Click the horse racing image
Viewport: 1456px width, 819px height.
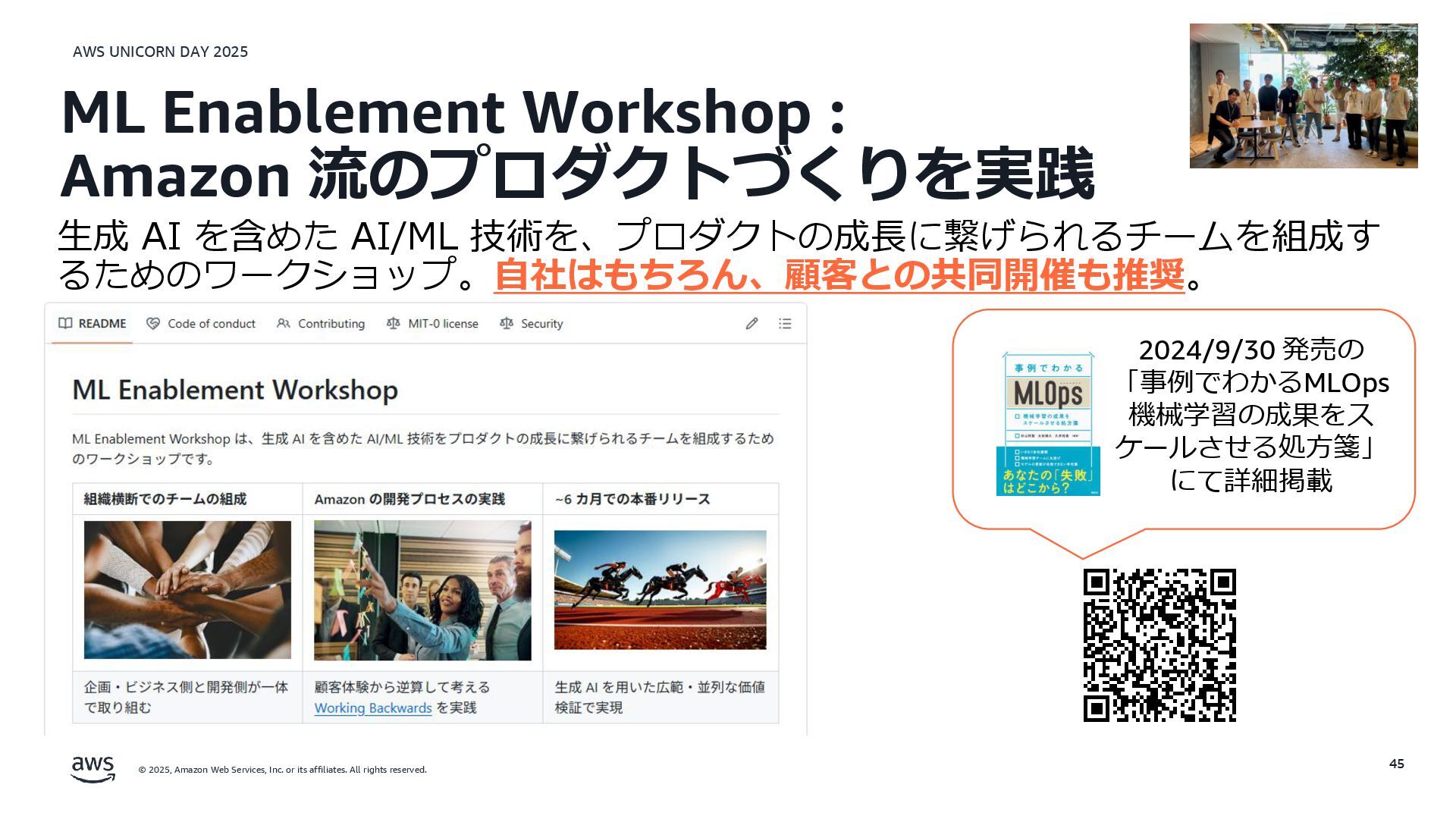660,590
